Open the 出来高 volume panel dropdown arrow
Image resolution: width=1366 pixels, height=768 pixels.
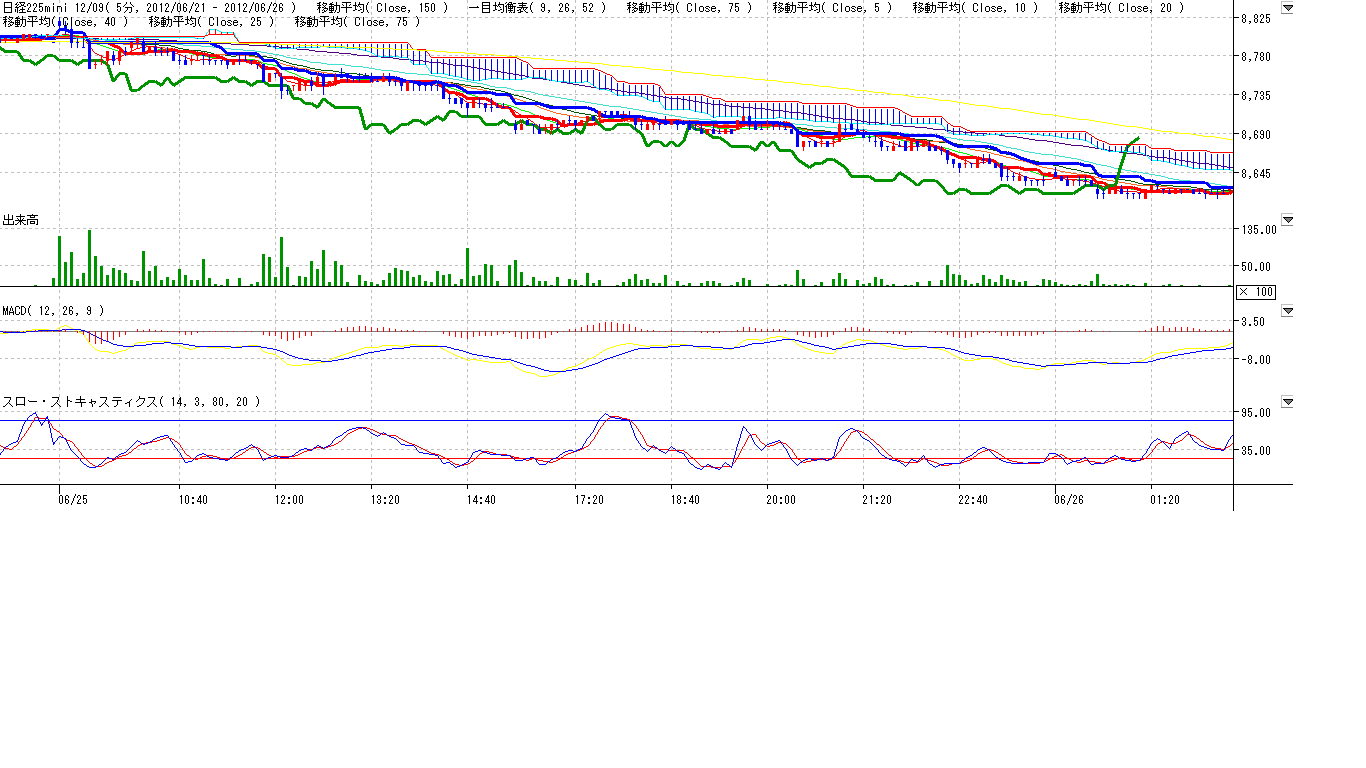tap(1287, 219)
